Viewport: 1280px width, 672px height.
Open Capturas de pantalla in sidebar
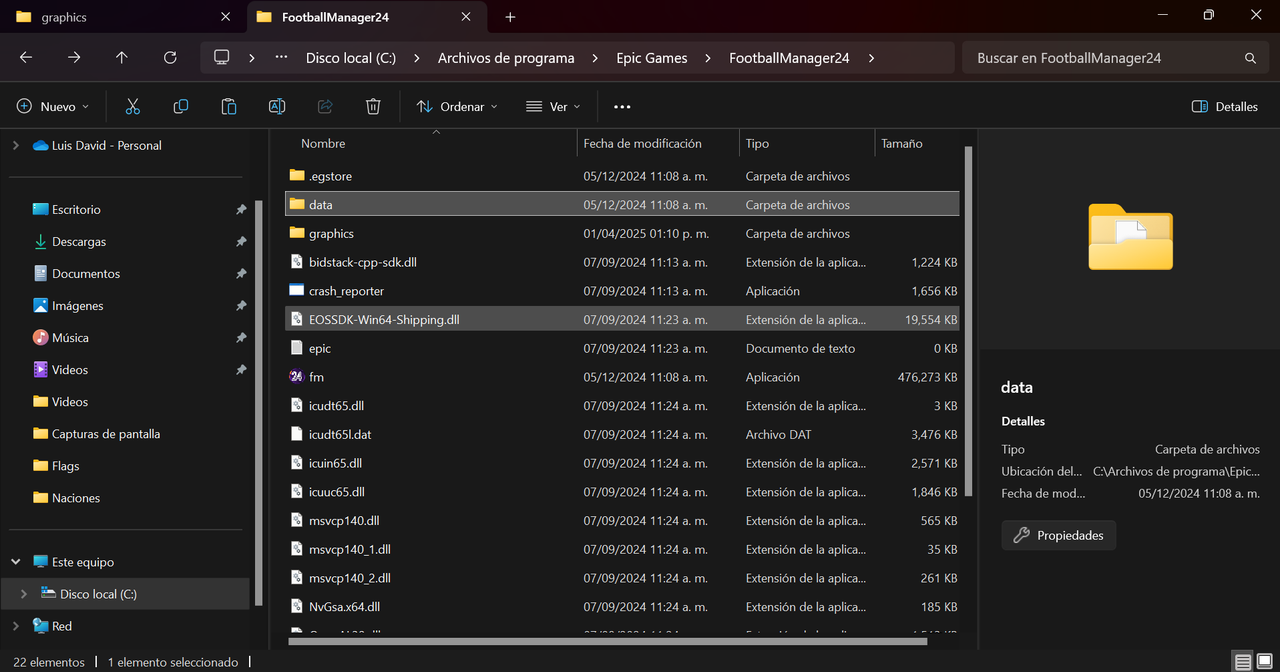tap(106, 433)
